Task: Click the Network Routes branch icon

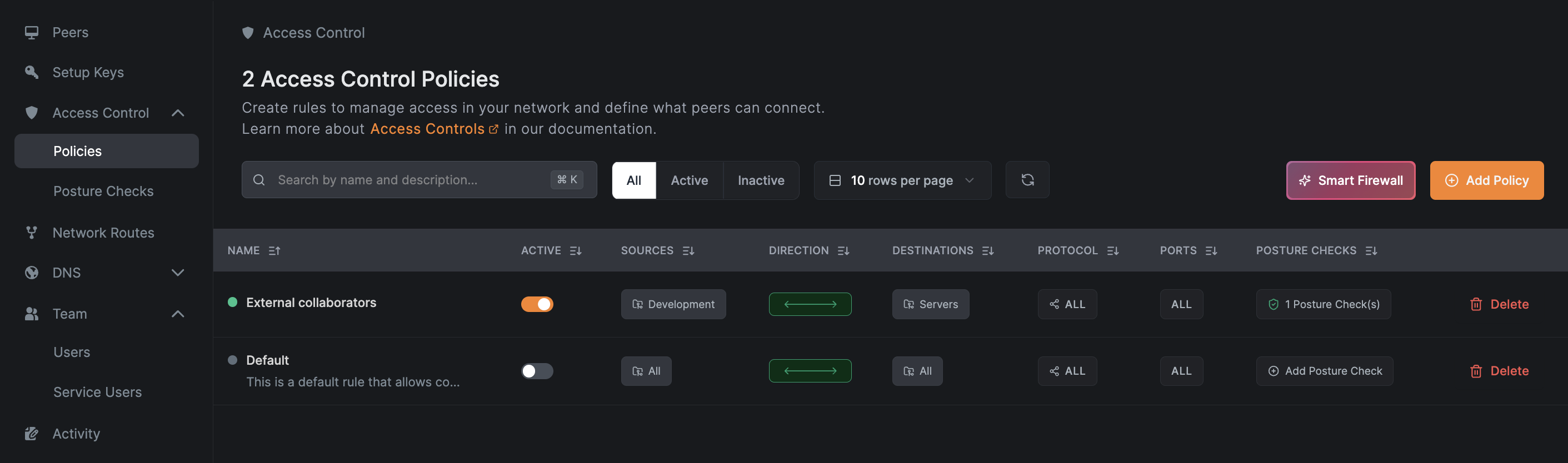Action: (x=32, y=233)
